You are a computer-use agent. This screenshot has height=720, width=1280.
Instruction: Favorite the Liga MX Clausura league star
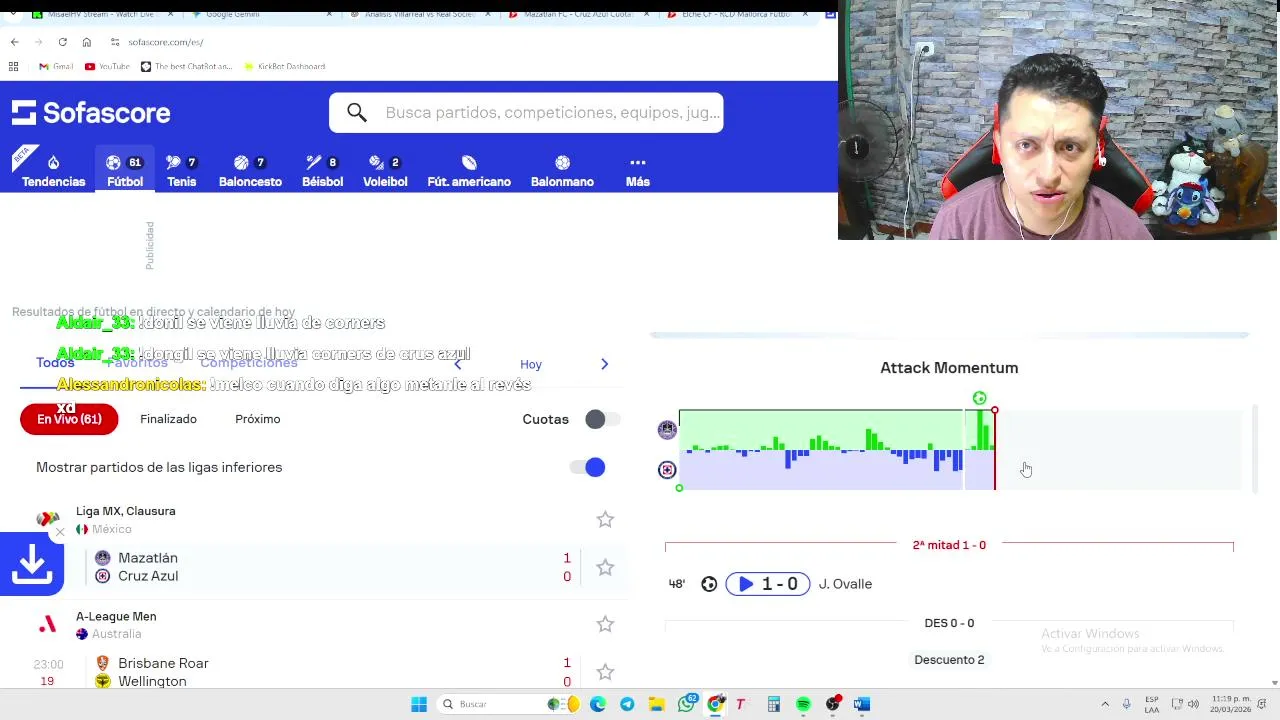605,519
